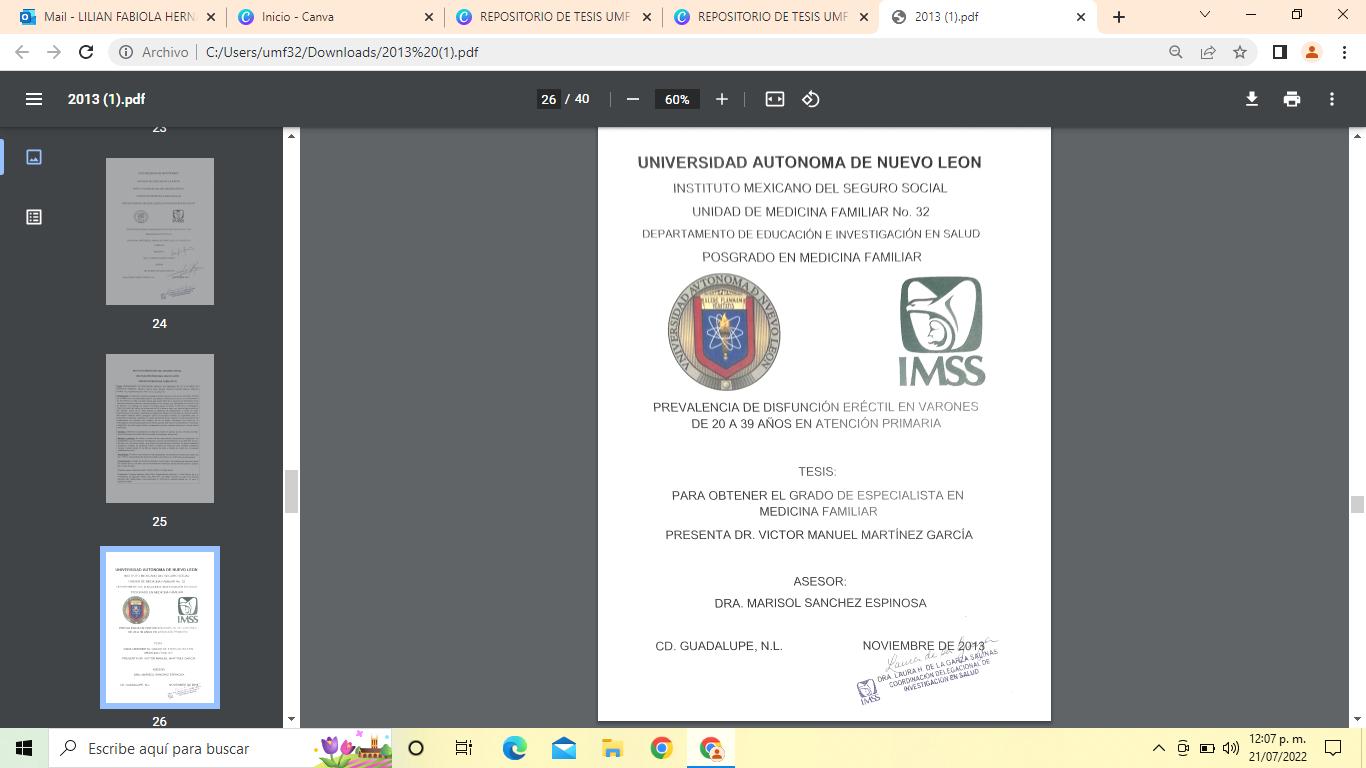1366x768 pixels.
Task: Click thumbnail panel scrollbar handle
Action: 292,491
